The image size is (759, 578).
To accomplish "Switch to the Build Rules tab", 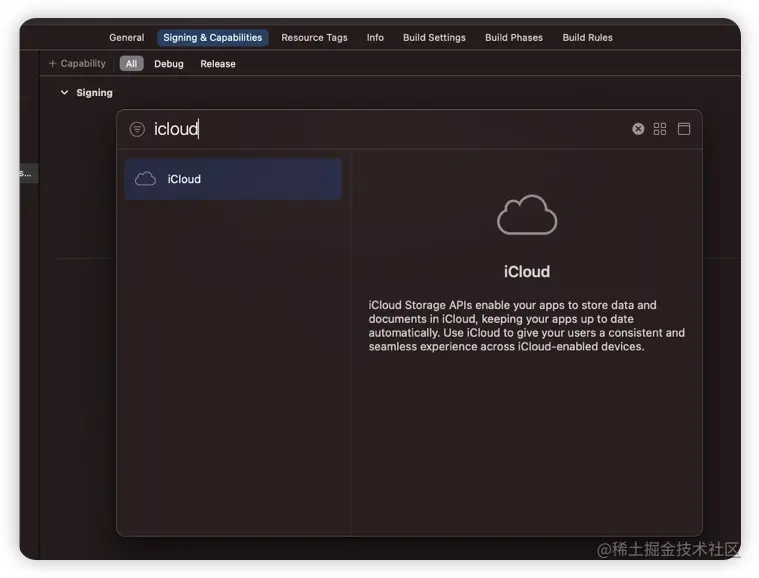I will (x=587, y=37).
